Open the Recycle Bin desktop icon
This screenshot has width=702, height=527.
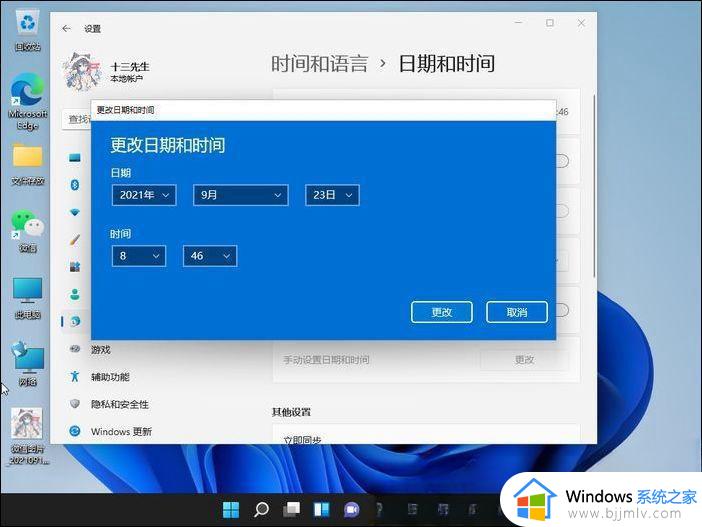tap(27, 30)
